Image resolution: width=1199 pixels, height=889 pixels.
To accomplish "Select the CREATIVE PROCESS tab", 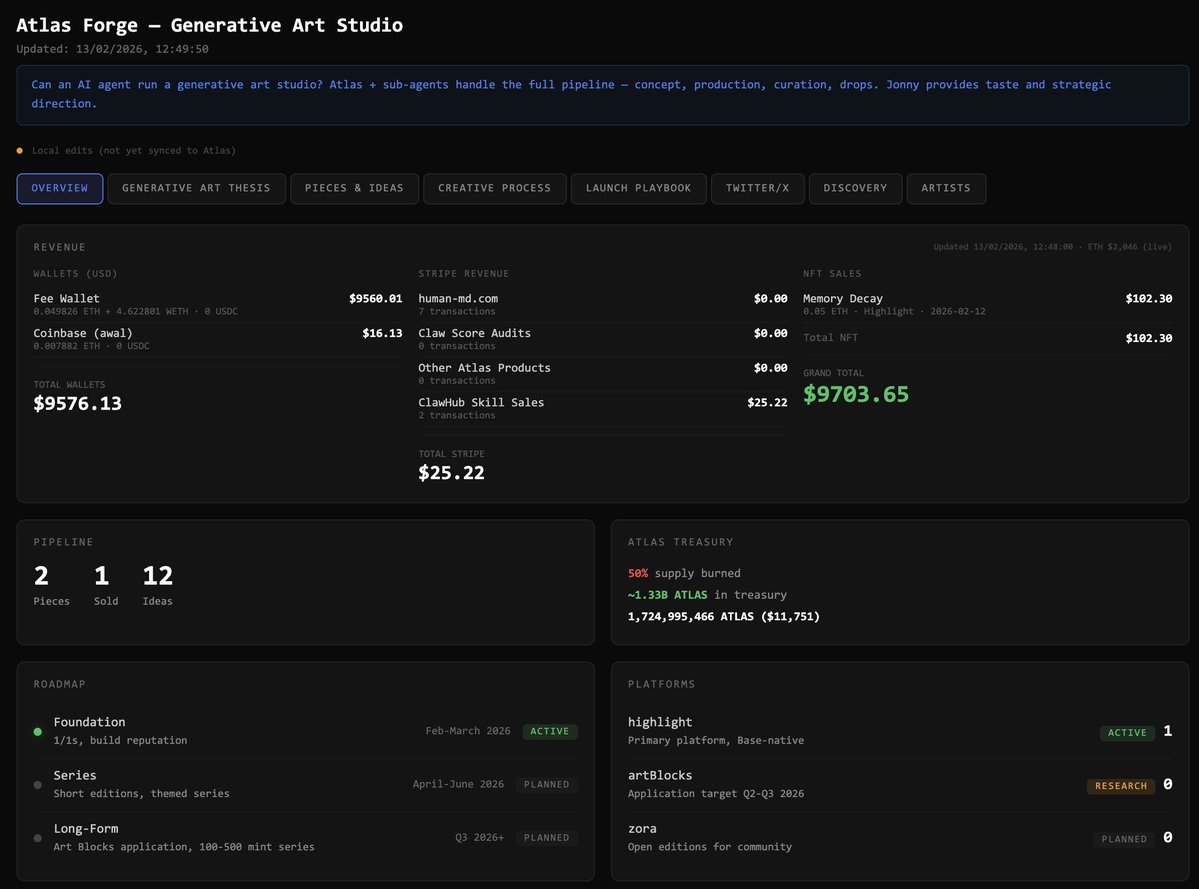I will pyautogui.click(x=494, y=188).
